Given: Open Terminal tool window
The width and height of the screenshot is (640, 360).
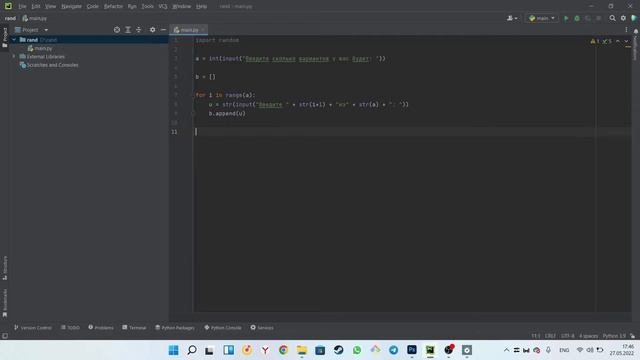Looking at the screenshot, I should pos(134,328).
